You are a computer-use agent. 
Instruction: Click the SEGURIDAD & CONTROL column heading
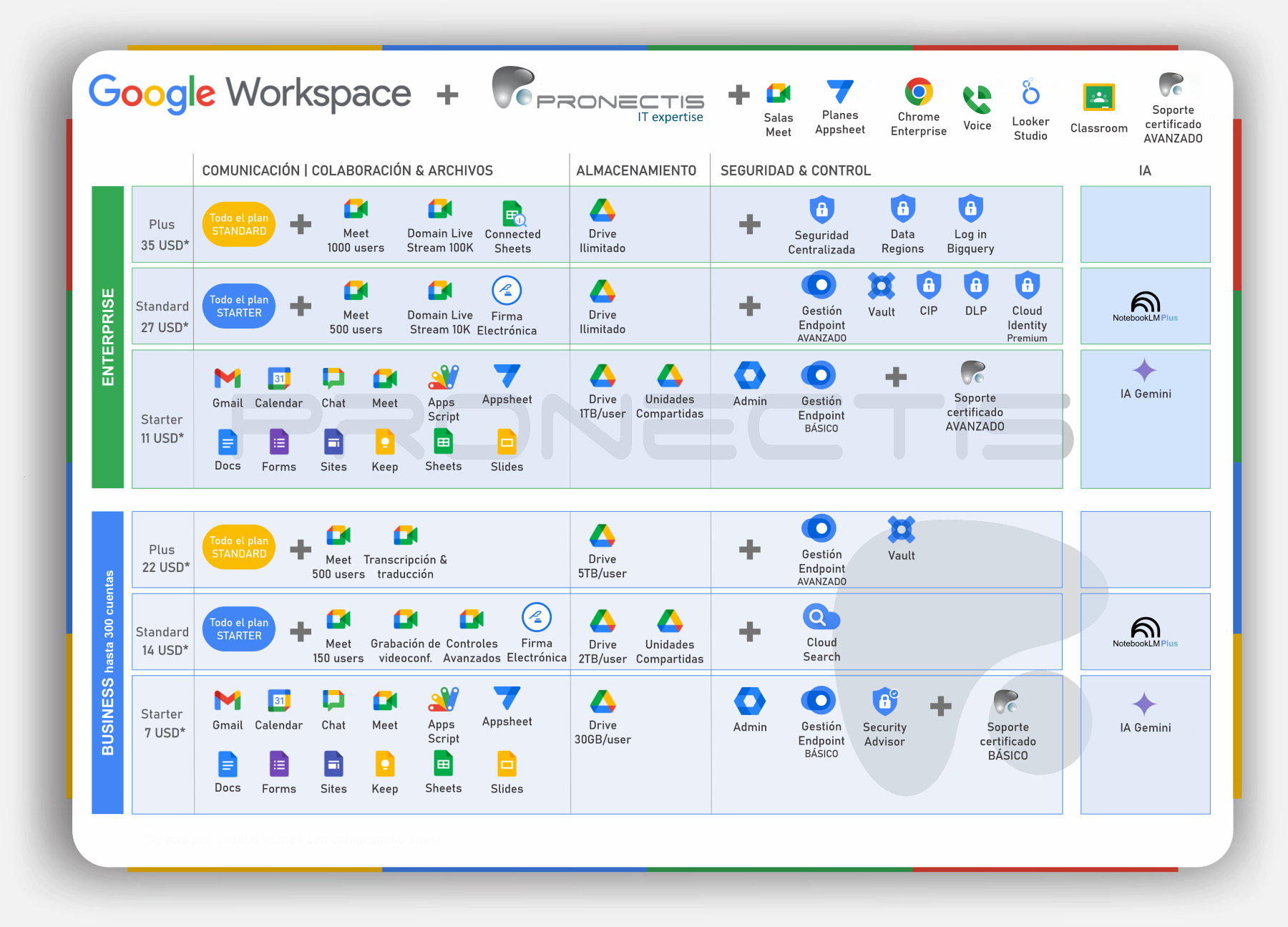click(x=796, y=170)
